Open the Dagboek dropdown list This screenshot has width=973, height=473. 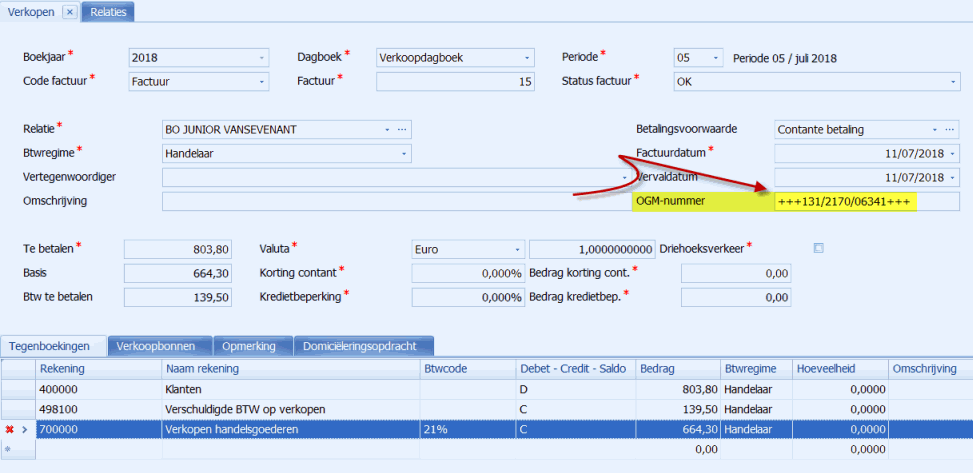coord(526,57)
